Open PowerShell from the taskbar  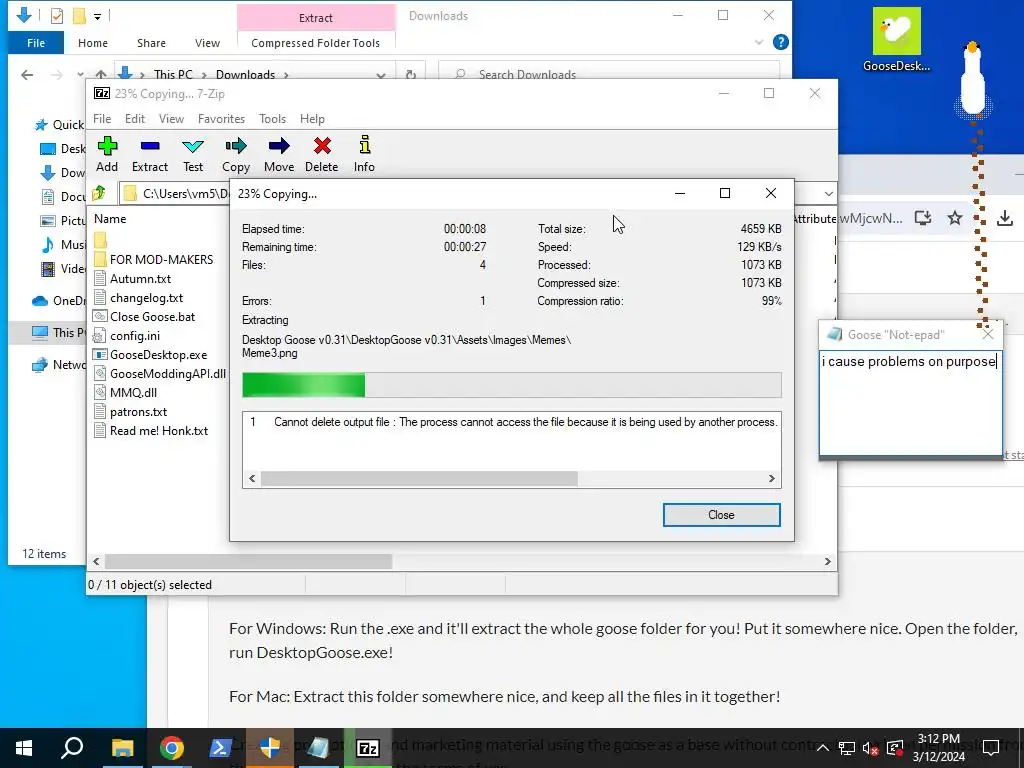pyautogui.click(x=220, y=748)
